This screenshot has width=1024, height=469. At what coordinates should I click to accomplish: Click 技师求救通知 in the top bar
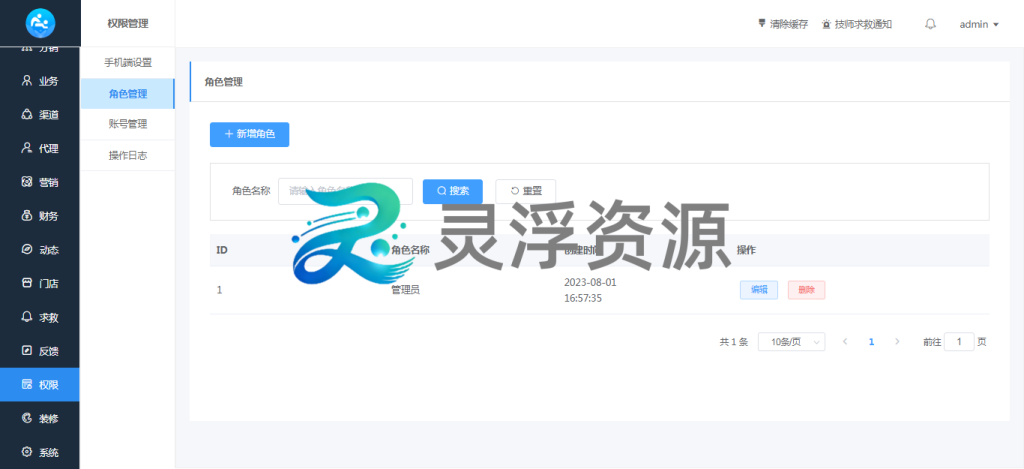tap(857, 24)
